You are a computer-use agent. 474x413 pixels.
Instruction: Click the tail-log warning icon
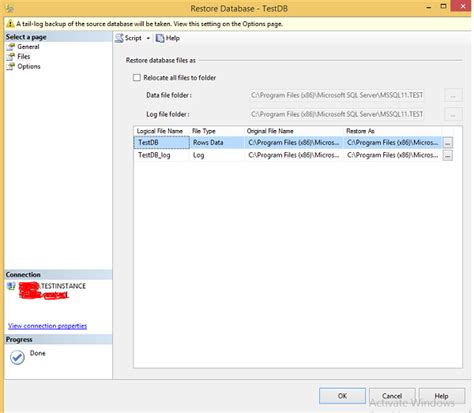(x=10, y=24)
